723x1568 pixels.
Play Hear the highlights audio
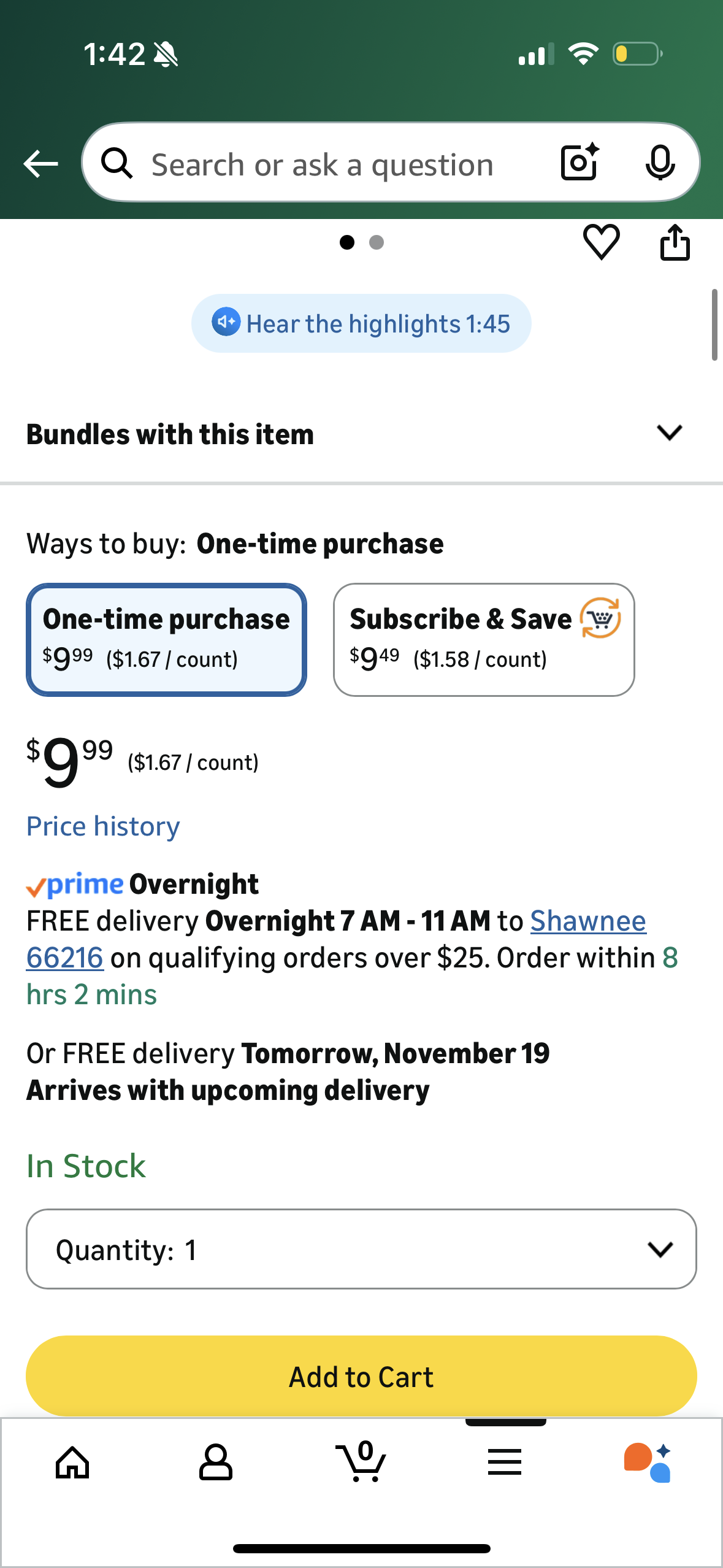(361, 323)
